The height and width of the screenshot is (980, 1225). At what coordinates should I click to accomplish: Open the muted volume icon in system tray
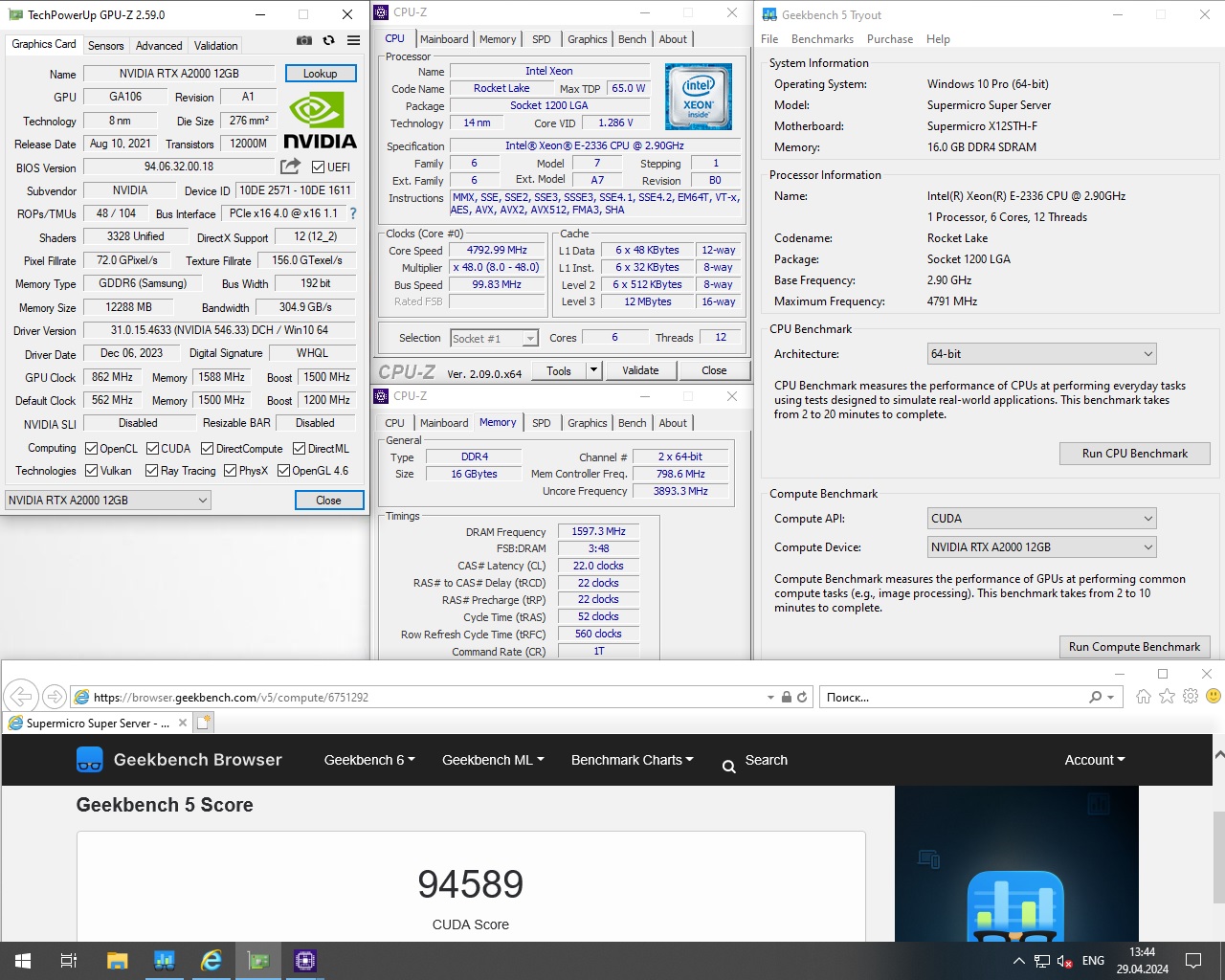[1064, 961]
